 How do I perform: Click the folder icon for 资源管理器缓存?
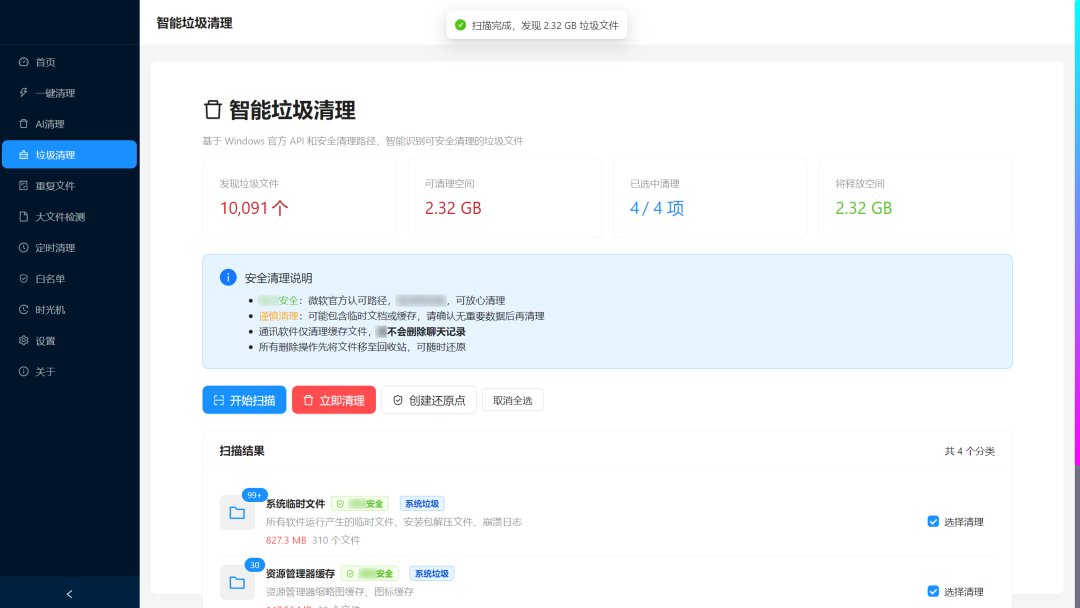(237, 583)
